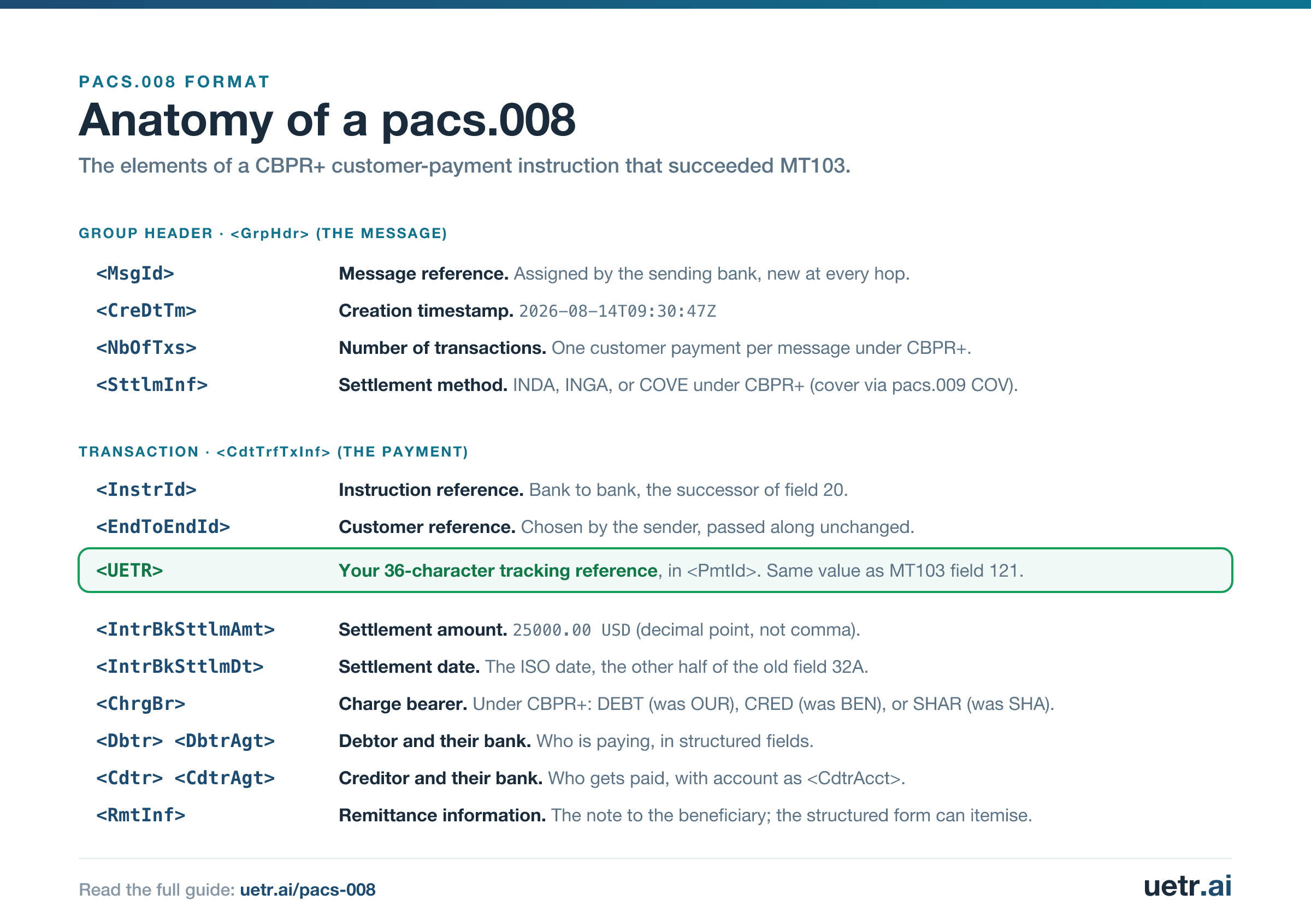Click the 'Number of transactions.' bold label
1311x924 pixels.
[442, 348]
